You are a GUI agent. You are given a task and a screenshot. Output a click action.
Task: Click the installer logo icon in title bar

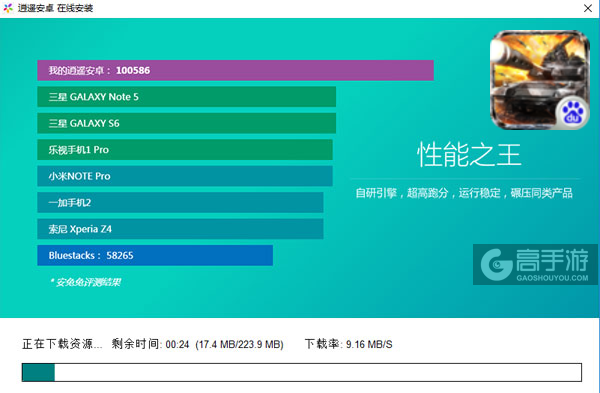(x=8, y=8)
